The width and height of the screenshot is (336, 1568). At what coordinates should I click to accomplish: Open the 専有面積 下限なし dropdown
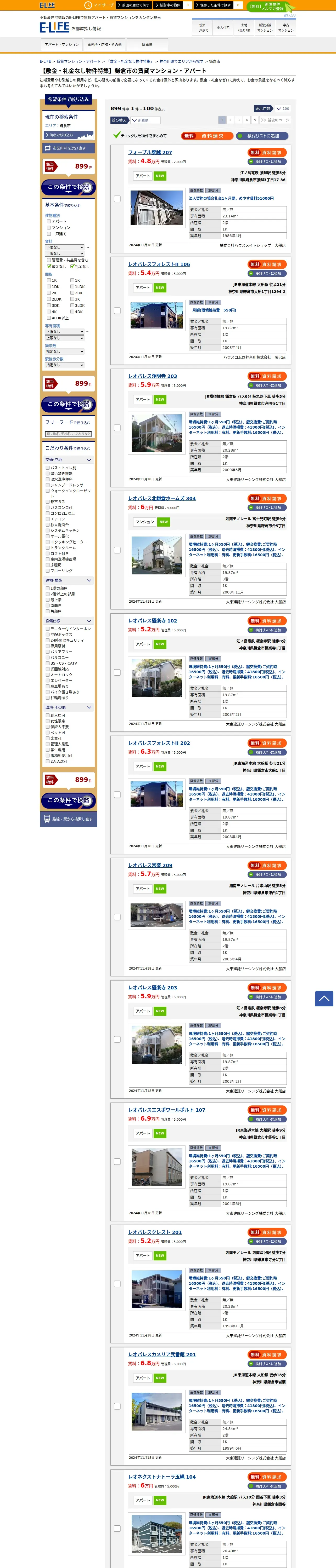tap(65, 332)
